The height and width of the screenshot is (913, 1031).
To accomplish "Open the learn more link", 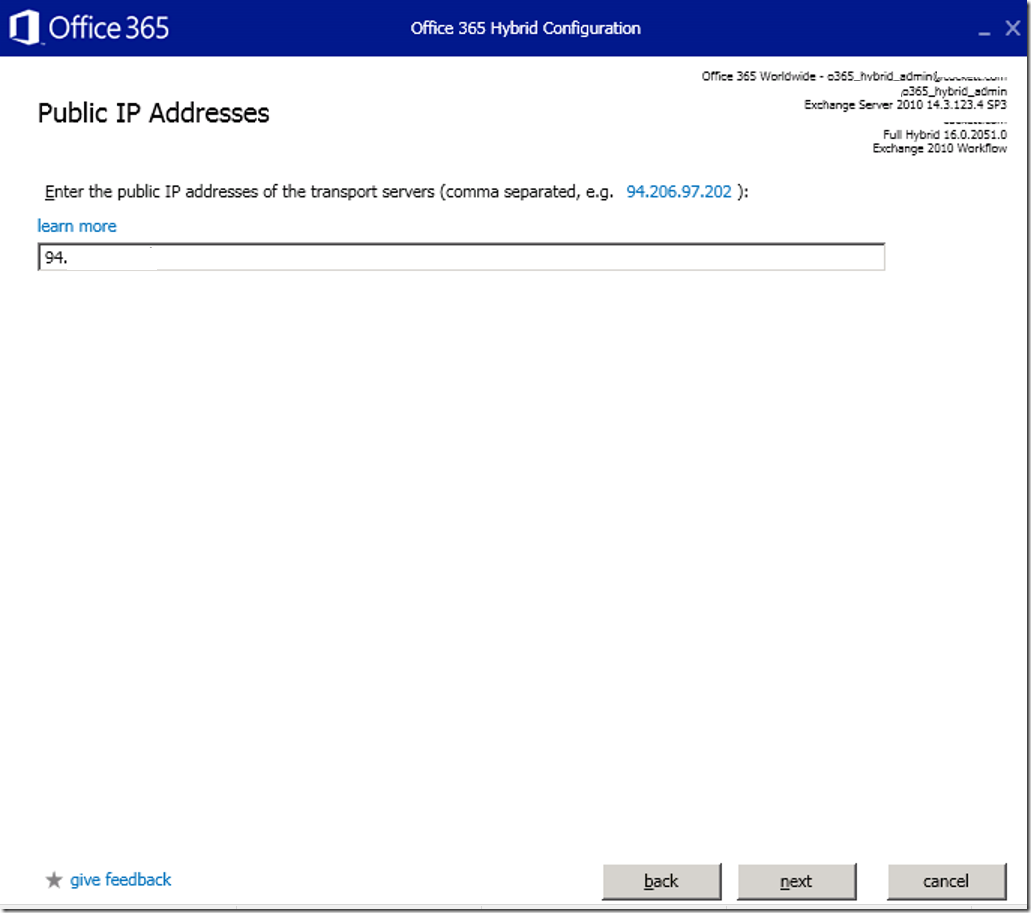I will pos(77,226).
